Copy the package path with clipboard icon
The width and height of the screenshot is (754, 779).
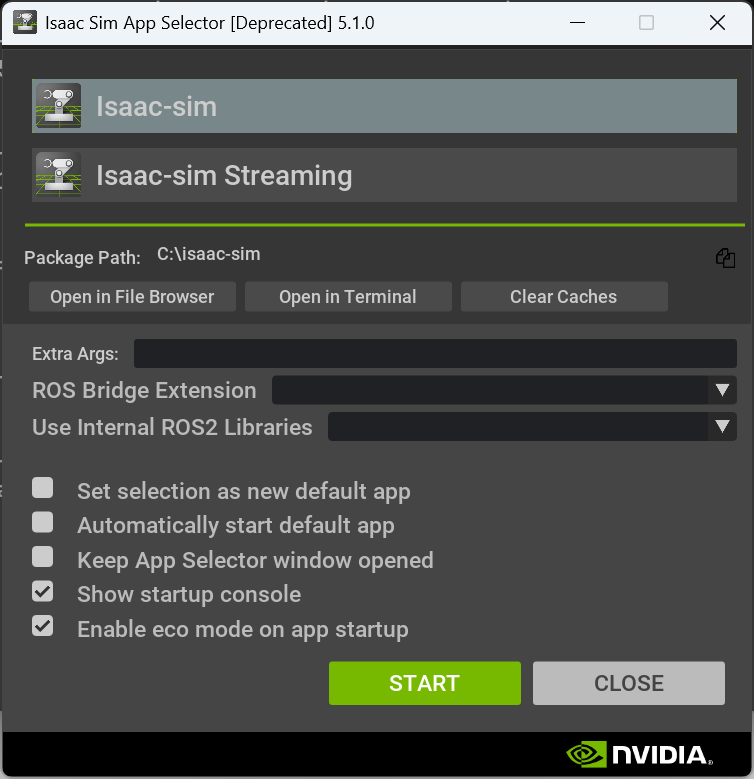725,258
